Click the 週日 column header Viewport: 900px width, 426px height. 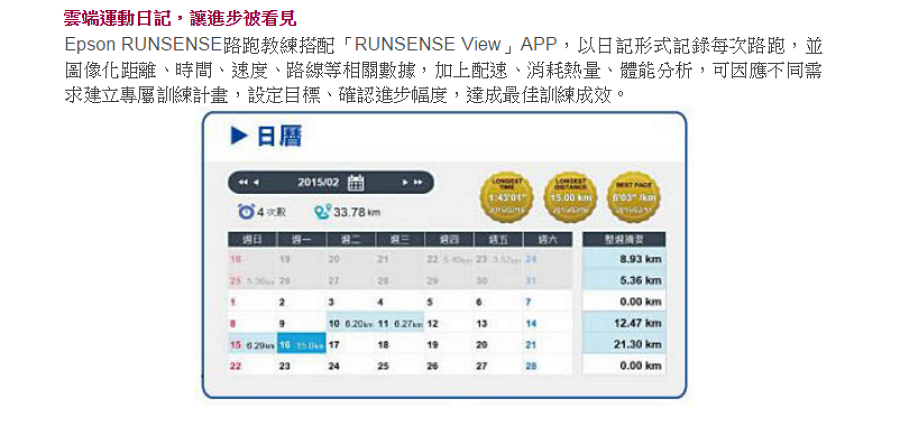[x=253, y=239]
